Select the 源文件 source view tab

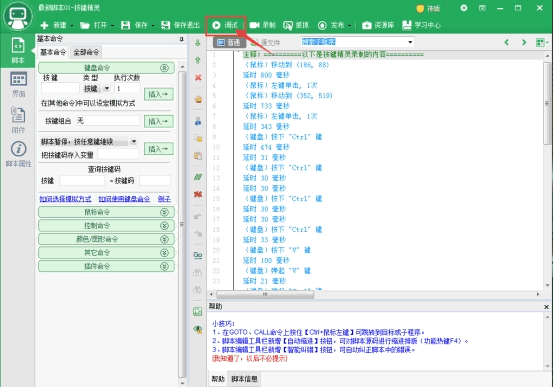point(266,43)
